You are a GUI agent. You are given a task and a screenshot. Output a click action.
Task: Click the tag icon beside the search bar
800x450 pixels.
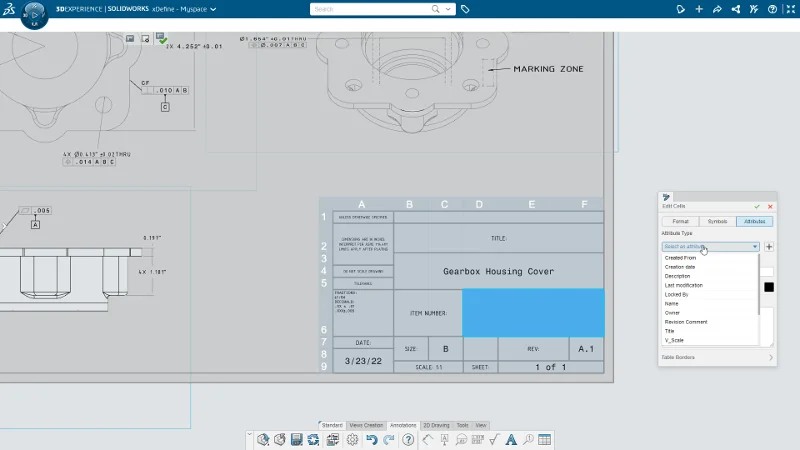(466, 9)
